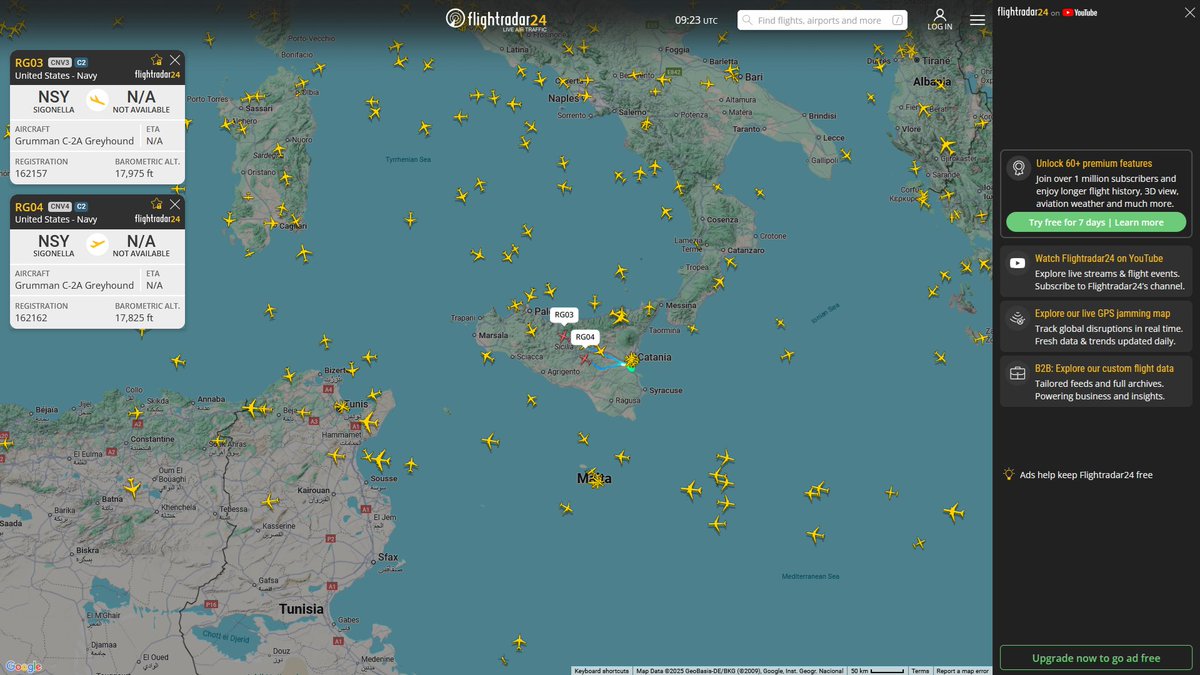Open the B2B custom flight data card
Viewport: 1200px width, 675px height.
[x=1096, y=382]
